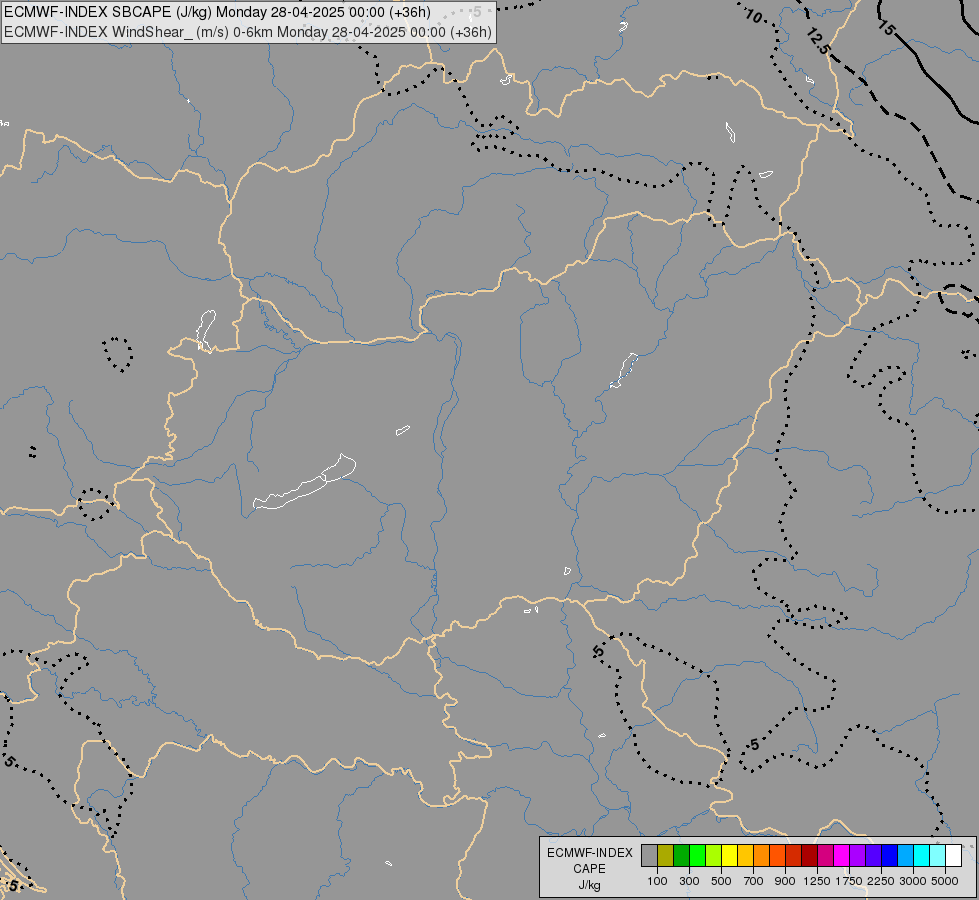The height and width of the screenshot is (900, 979).
Task: Select the legend value label 300
Action: pyautogui.click(x=689, y=881)
